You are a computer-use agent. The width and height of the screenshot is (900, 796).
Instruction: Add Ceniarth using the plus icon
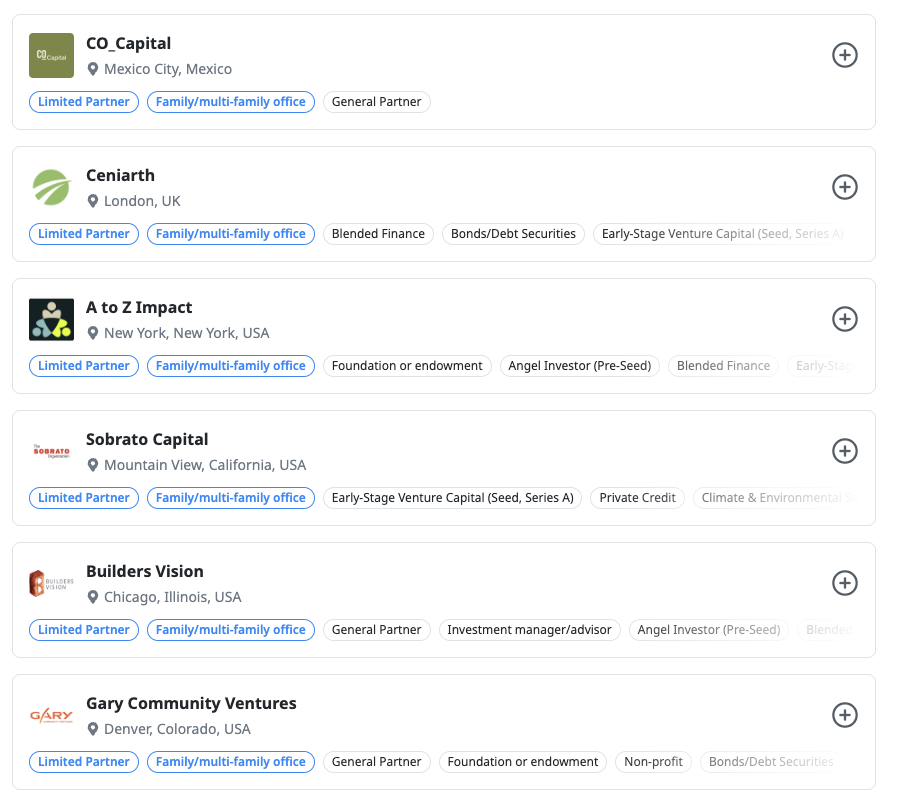(x=845, y=187)
